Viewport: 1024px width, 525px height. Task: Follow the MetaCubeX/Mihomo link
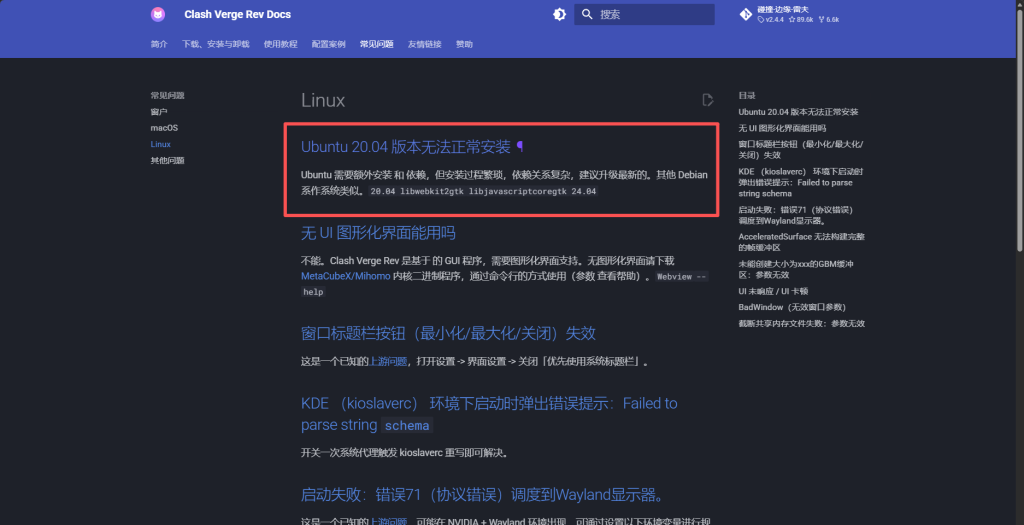click(x=345, y=275)
